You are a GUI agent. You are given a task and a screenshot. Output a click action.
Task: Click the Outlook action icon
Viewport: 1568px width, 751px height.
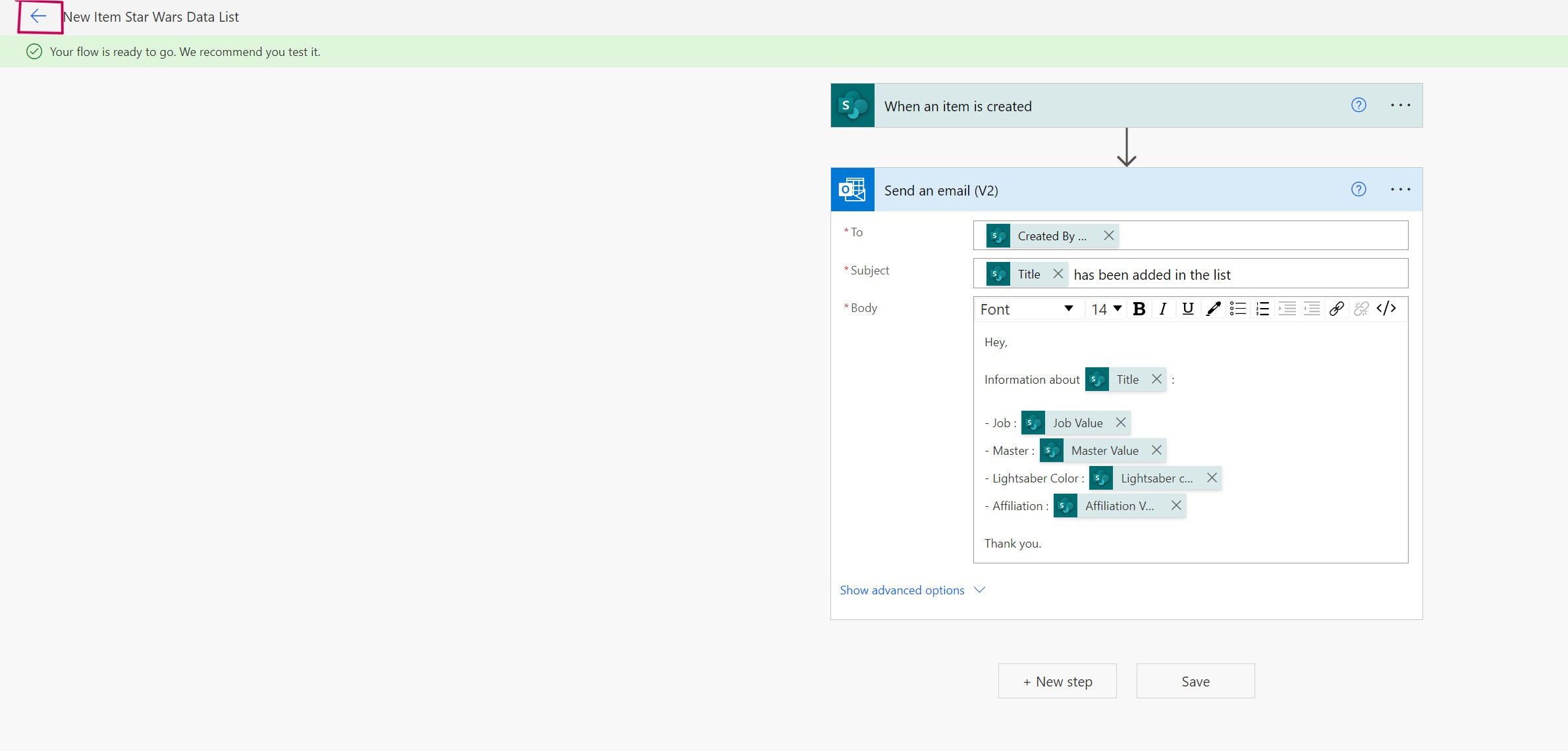click(x=852, y=190)
